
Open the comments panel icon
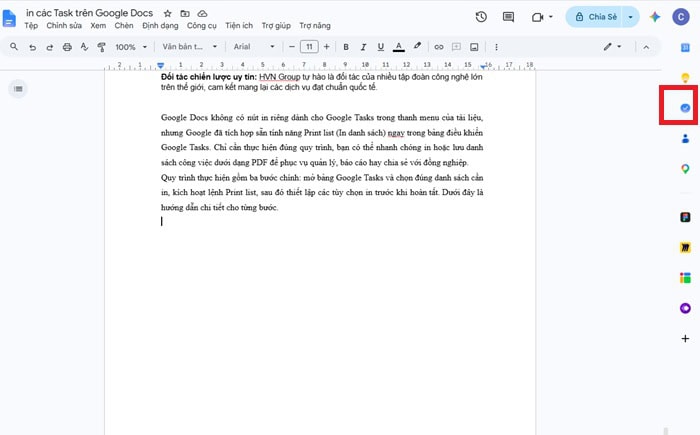click(508, 17)
